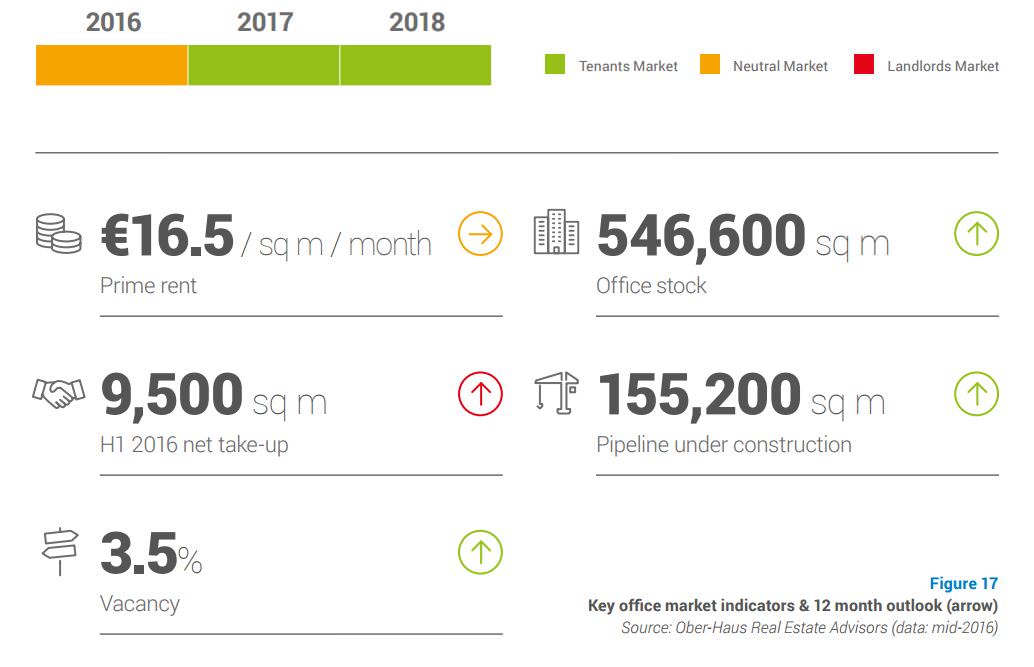Select the green 2018 timeline bar segment

tap(415, 65)
